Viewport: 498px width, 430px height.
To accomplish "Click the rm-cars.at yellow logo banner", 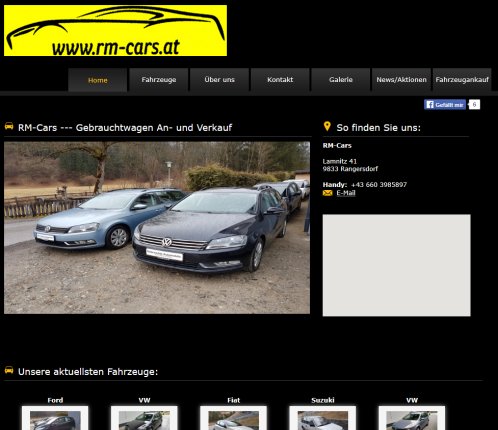I will 115,30.
